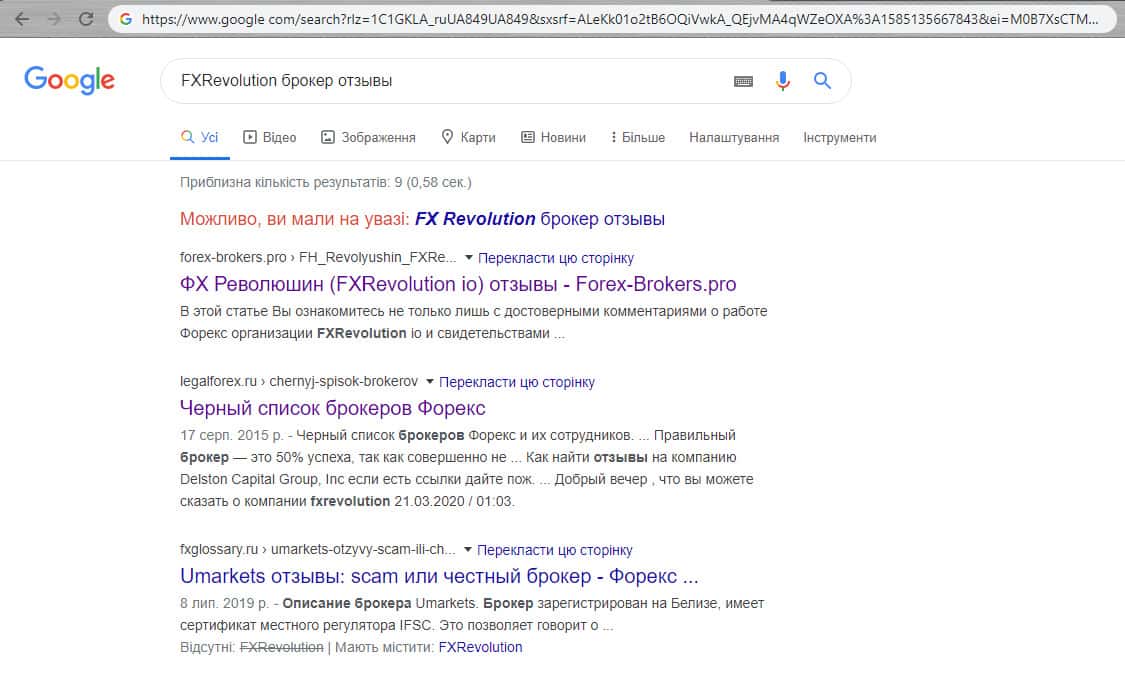The width and height of the screenshot is (1125, 674).
Task: Open the Карти search tab
Action: (x=468, y=138)
